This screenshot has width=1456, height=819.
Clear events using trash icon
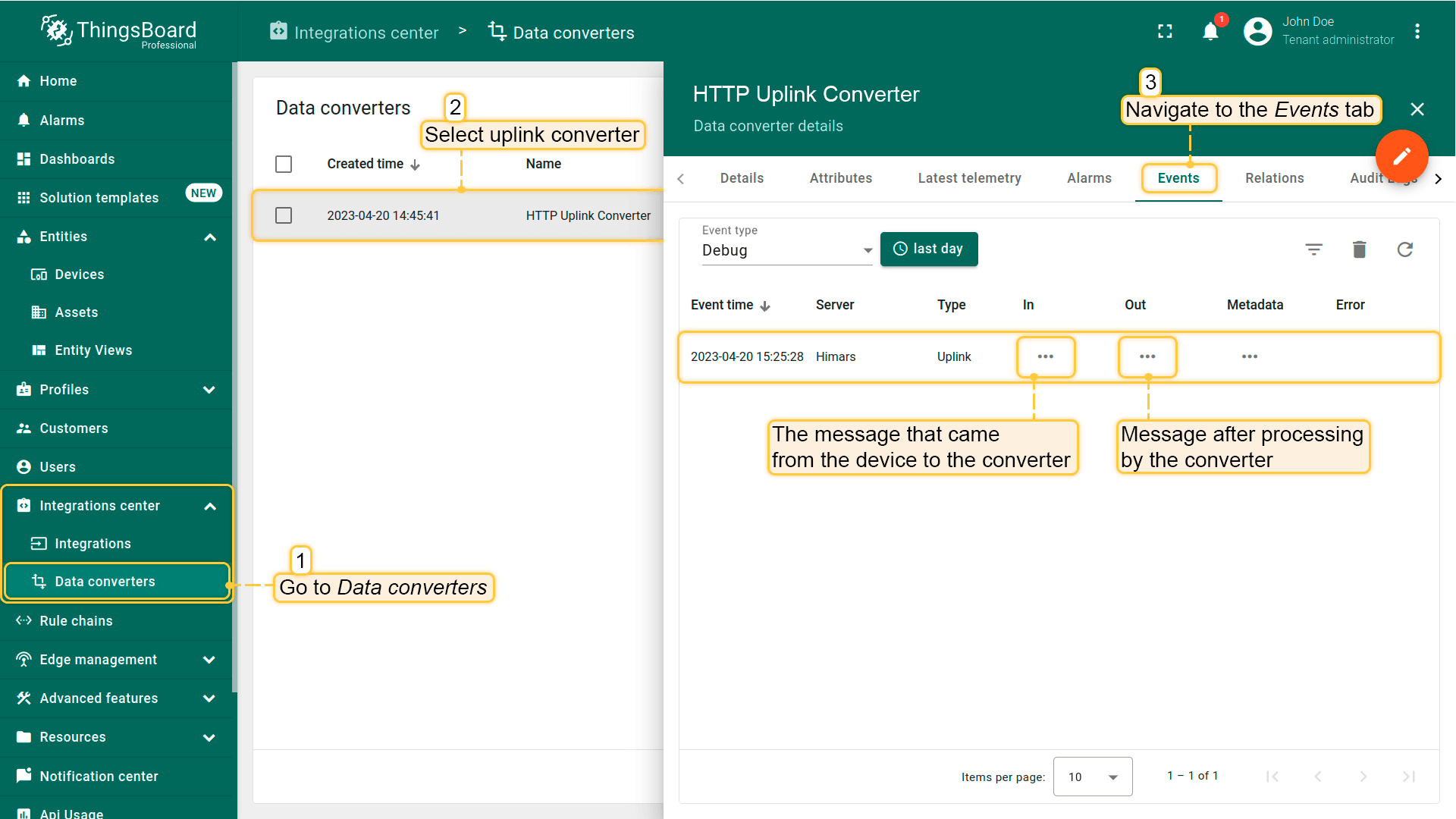(1359, 249)
